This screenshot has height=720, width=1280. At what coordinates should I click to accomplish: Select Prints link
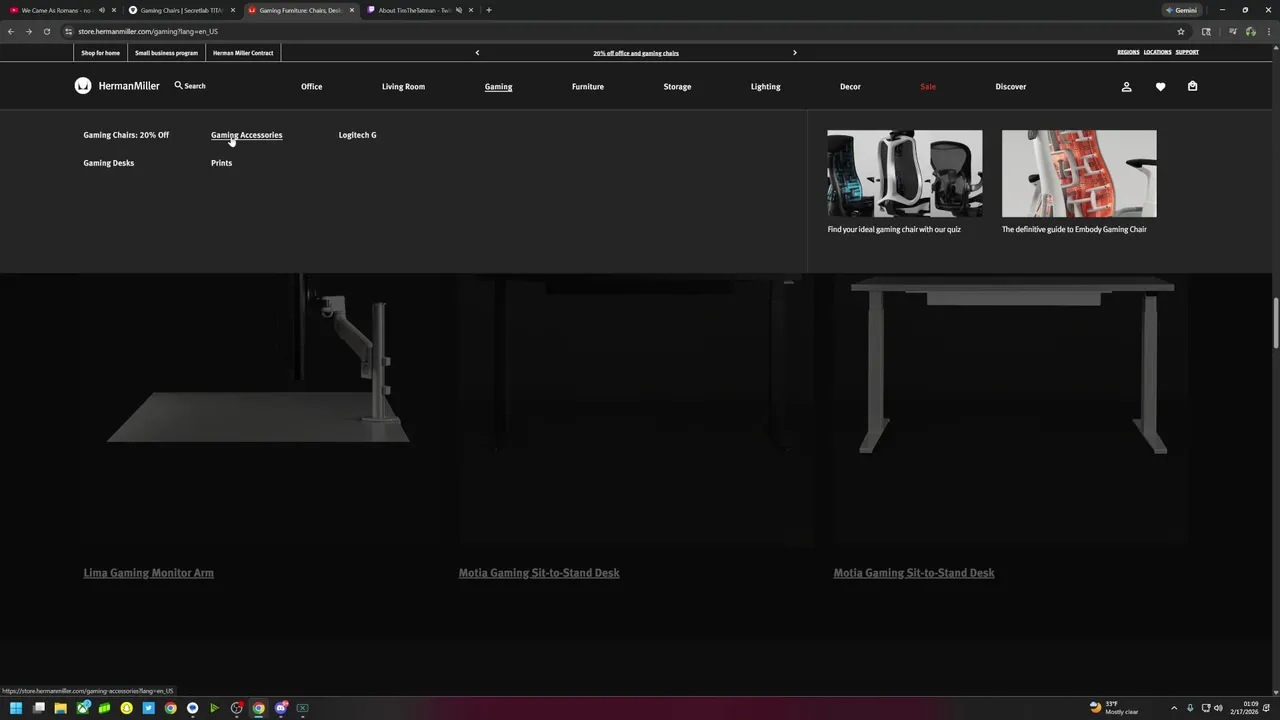point(221,163)
